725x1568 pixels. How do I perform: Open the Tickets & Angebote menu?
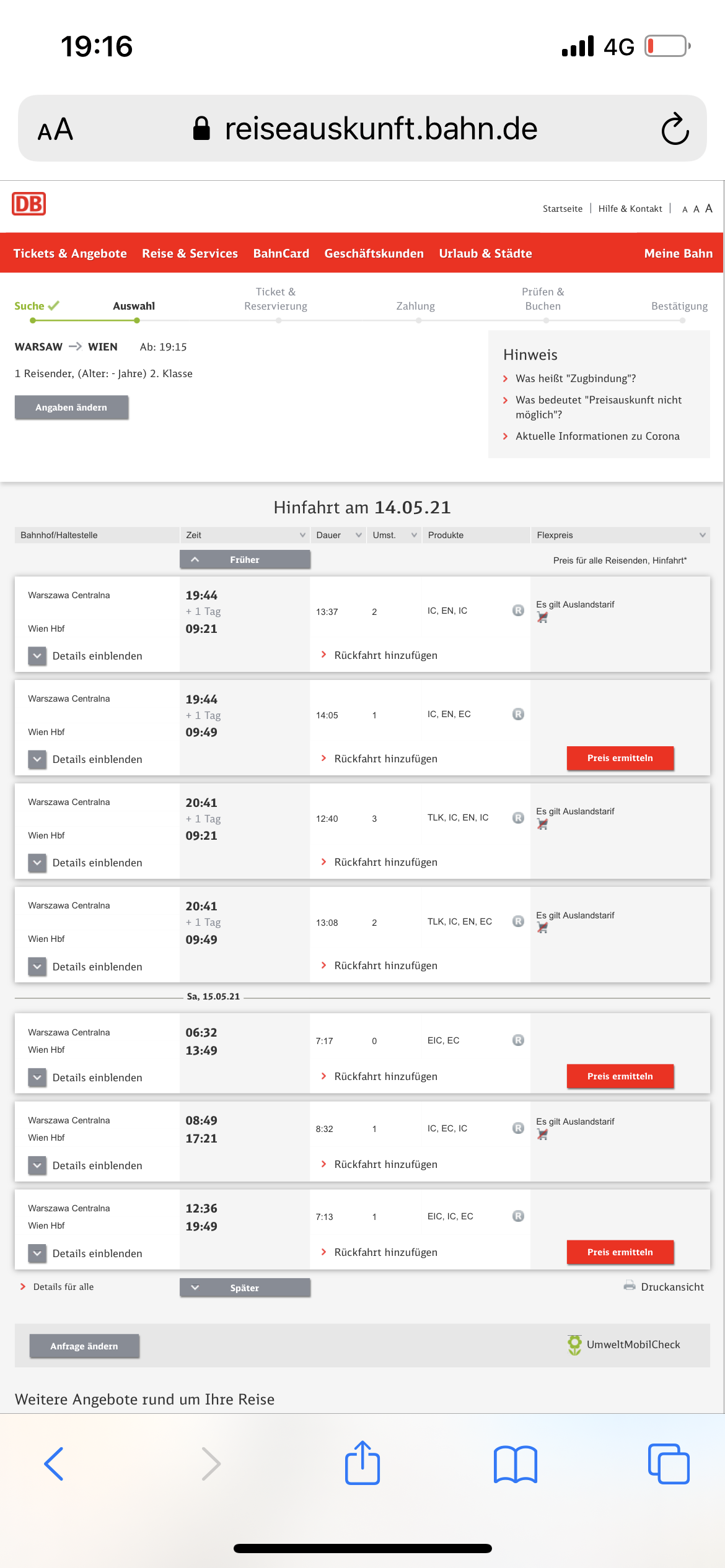pyautogui.click(x=70, y=253)
